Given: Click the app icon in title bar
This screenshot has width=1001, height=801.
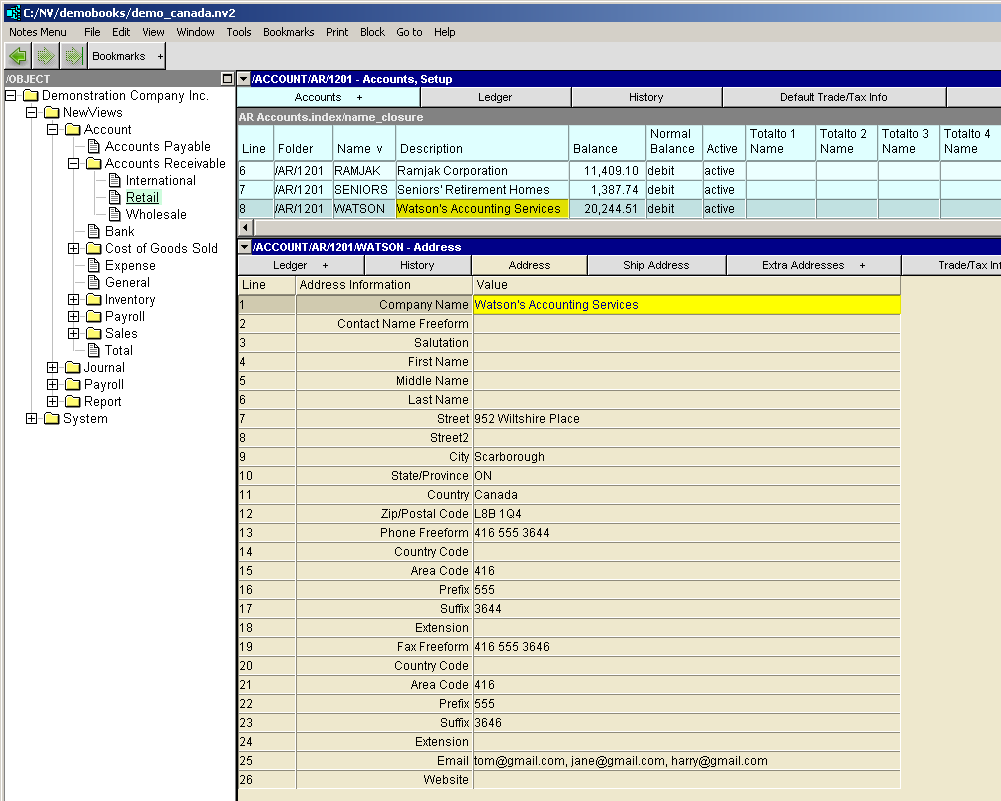Looking at the screenshot, I should (x=12, y=11).
